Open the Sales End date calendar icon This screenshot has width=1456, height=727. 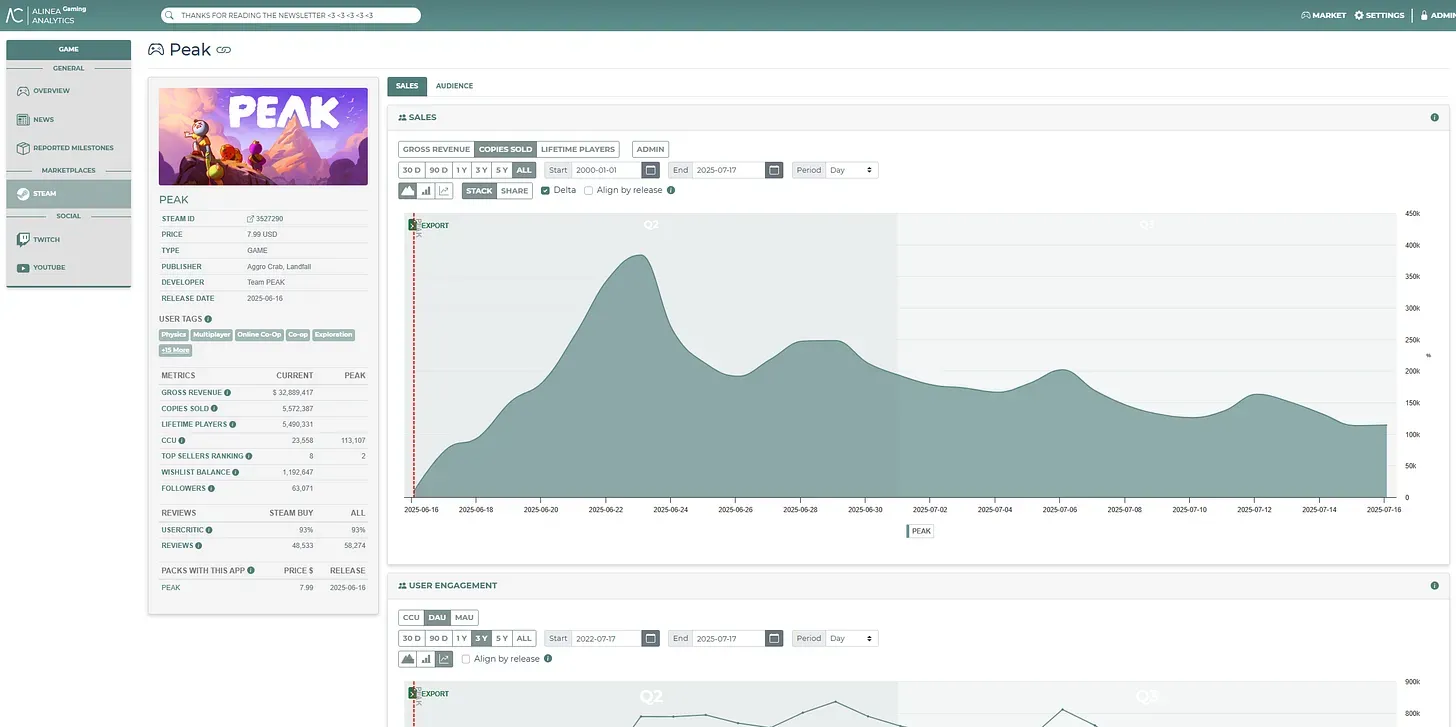pos(774,170)
